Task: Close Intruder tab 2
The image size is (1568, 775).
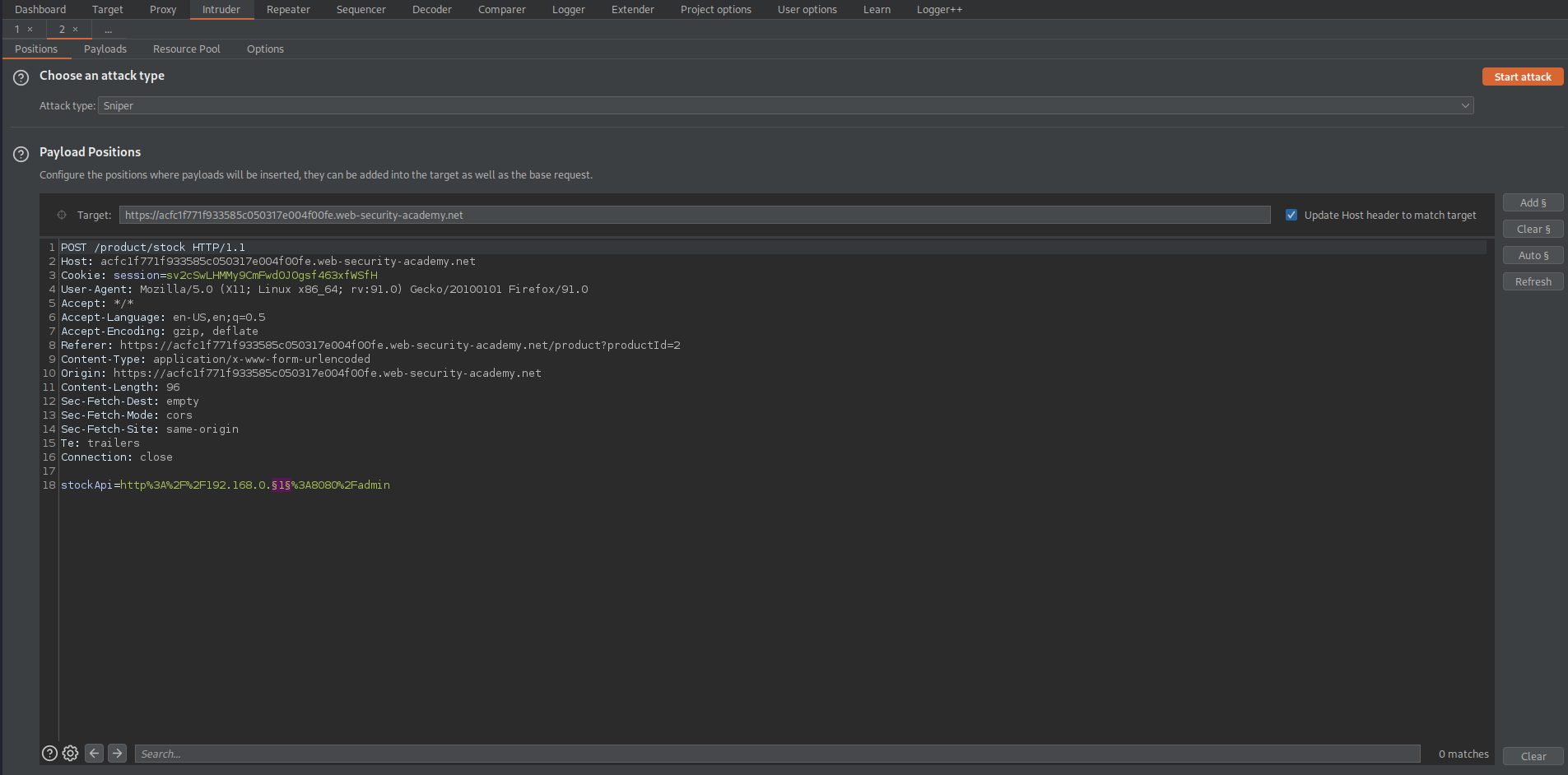Action: point(76,29)
